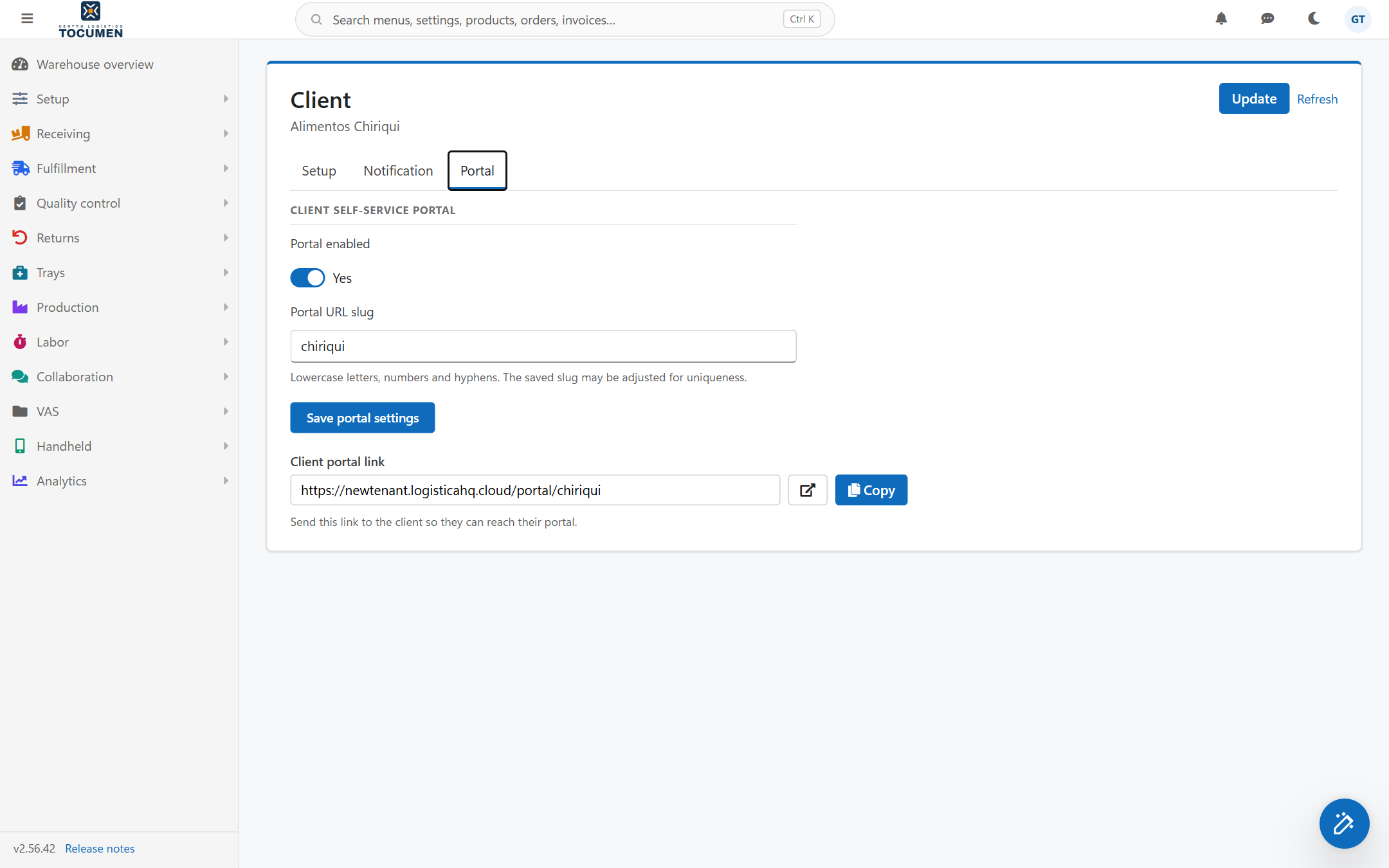Click the Refresh link
This screenshot has height=868, width=1389.
click(x=1317, y=99)
